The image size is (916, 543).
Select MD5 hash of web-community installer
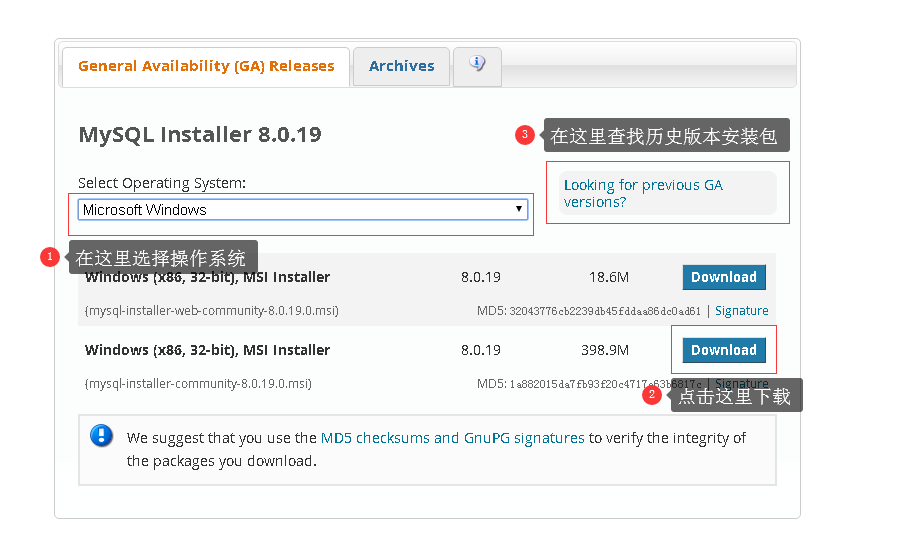(x=605, y=311)
